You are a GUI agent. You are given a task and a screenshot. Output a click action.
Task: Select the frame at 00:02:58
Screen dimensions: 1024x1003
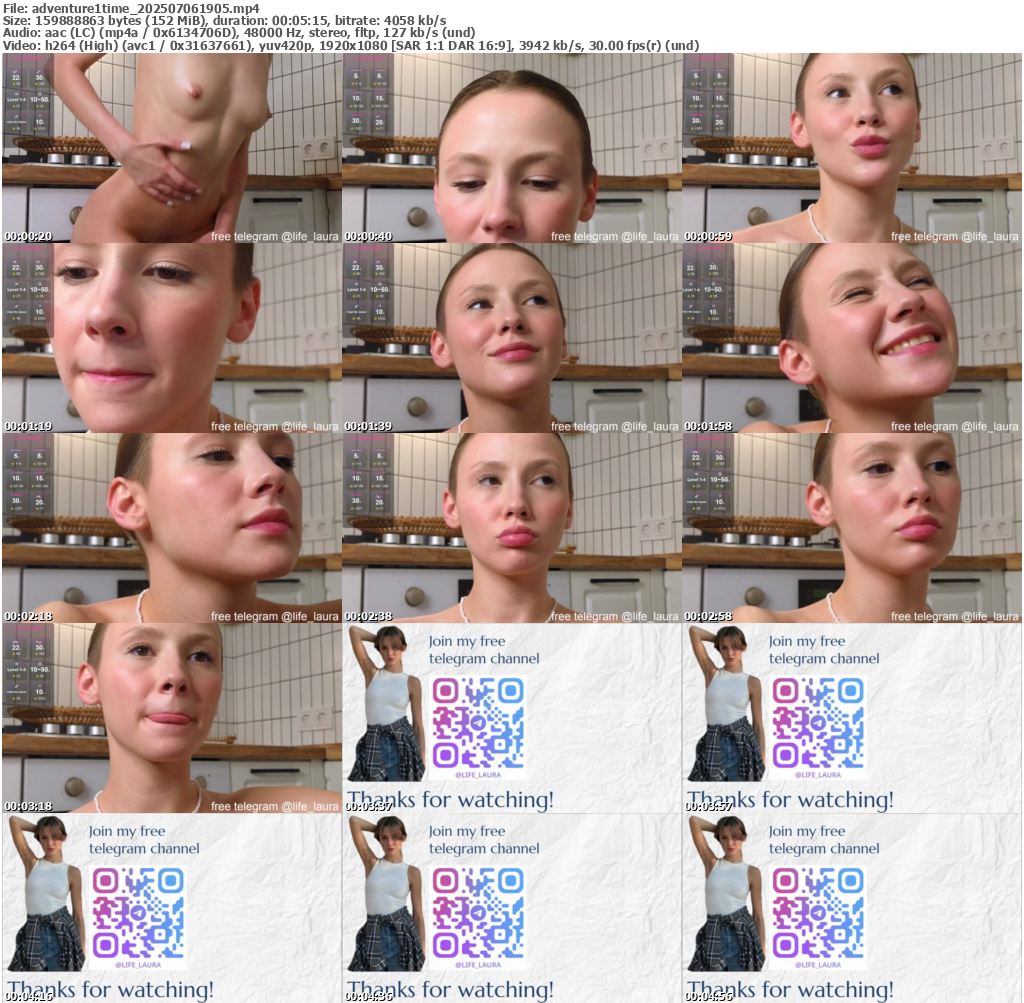(851, 528)
